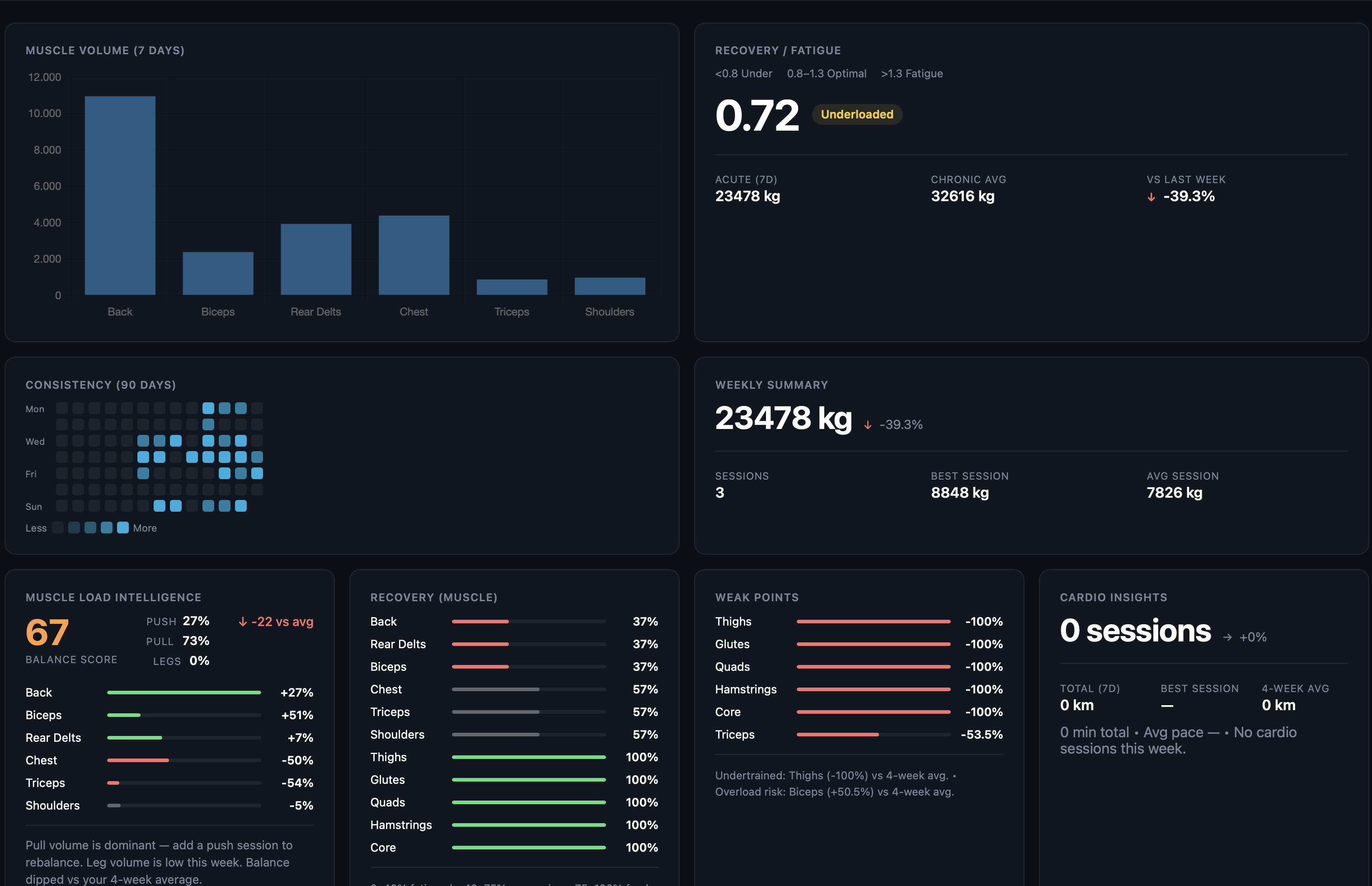Viewport: 1372px width, 886px height.
Task: Select the Rear Delts bar in Muscle Volume chart
Action: click(316, 259)
